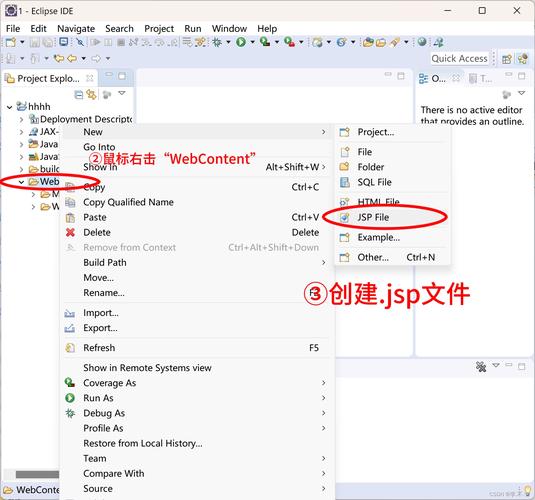Choose Project... in New submenu
Viewport: 535px width, 500px height.
click(392, 132)
